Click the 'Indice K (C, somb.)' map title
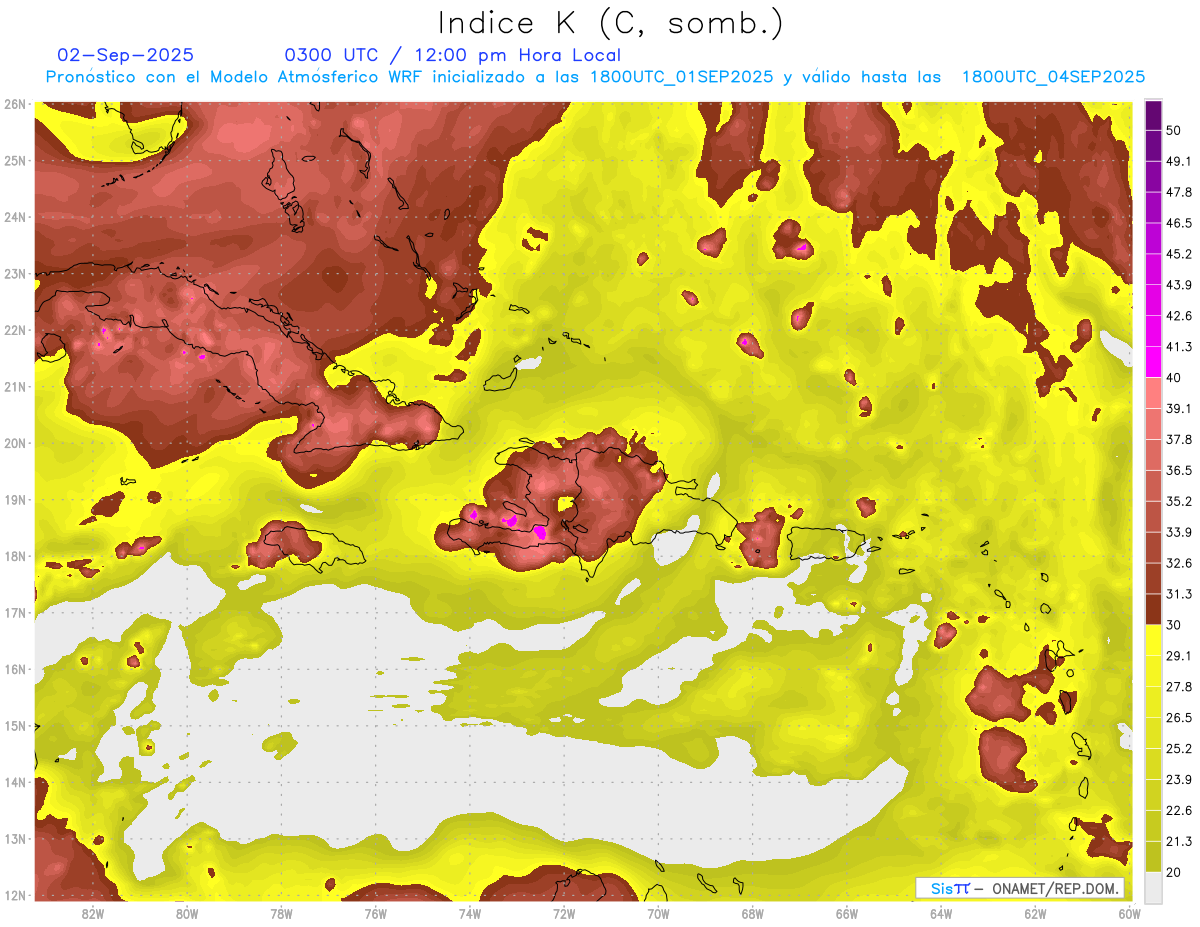1200x927 pixels. pyautogui.click(x=610, y=23)
